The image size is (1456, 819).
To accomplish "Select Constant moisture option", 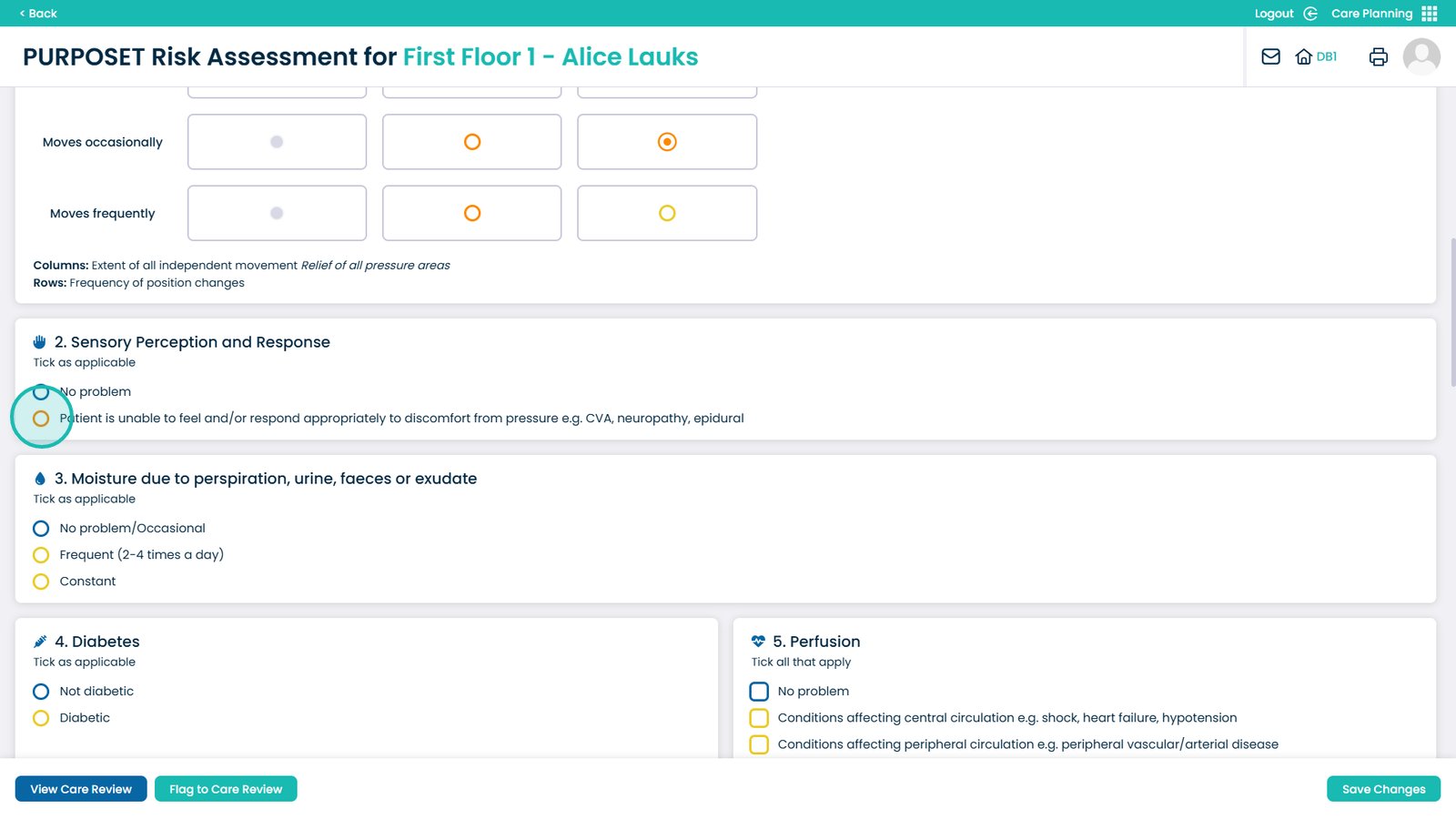I will pos(41,581).
